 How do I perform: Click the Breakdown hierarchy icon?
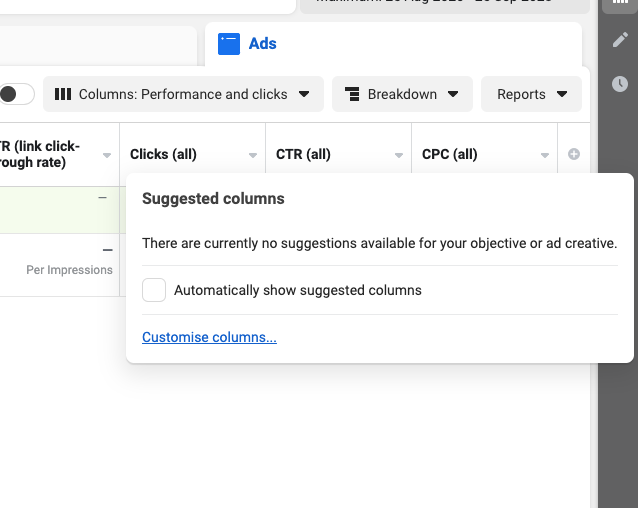(x=352, y=94)
